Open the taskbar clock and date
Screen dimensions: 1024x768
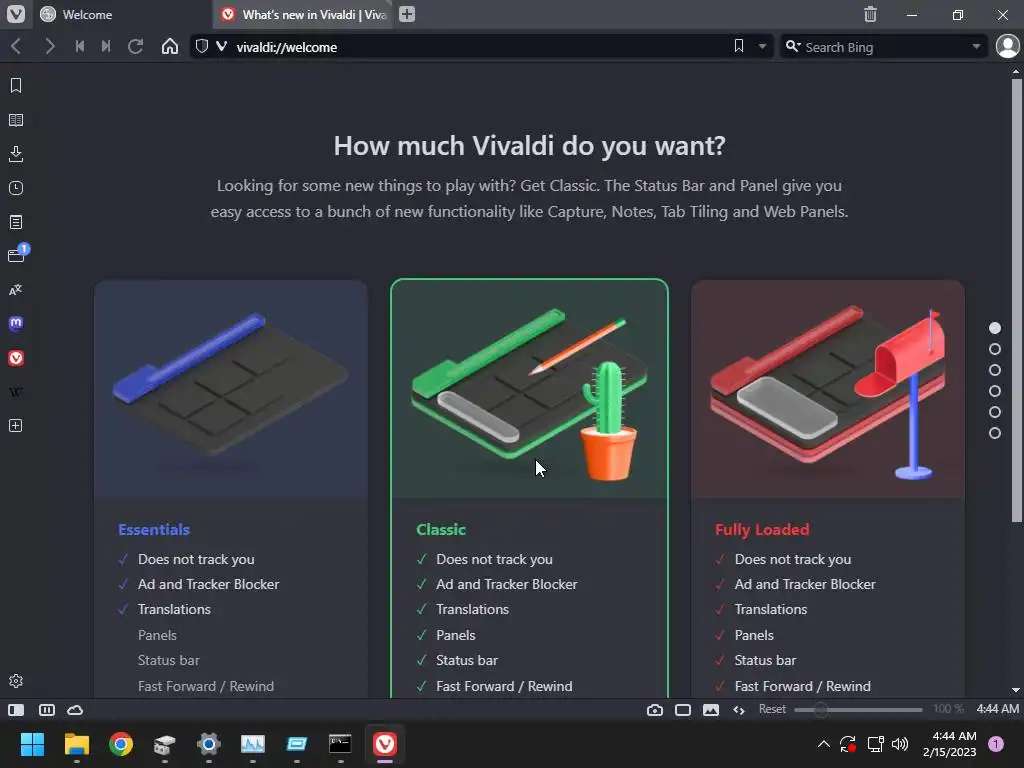(x=950, y=744)
